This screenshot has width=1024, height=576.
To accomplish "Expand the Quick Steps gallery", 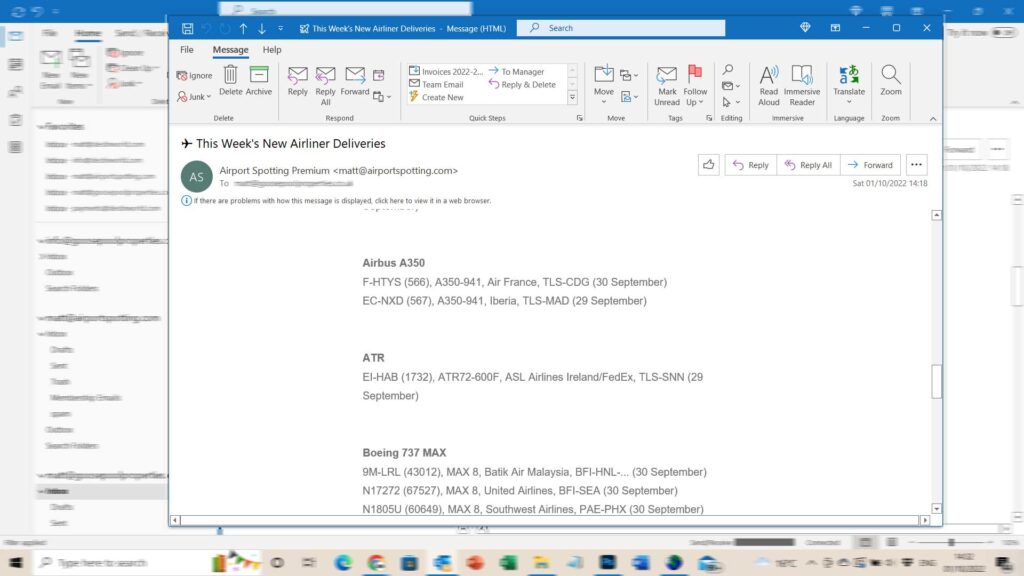I will click(573, 98).
